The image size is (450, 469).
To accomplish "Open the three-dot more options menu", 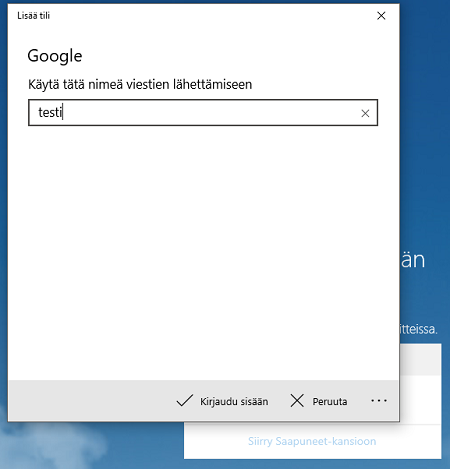I will [379, 400].
